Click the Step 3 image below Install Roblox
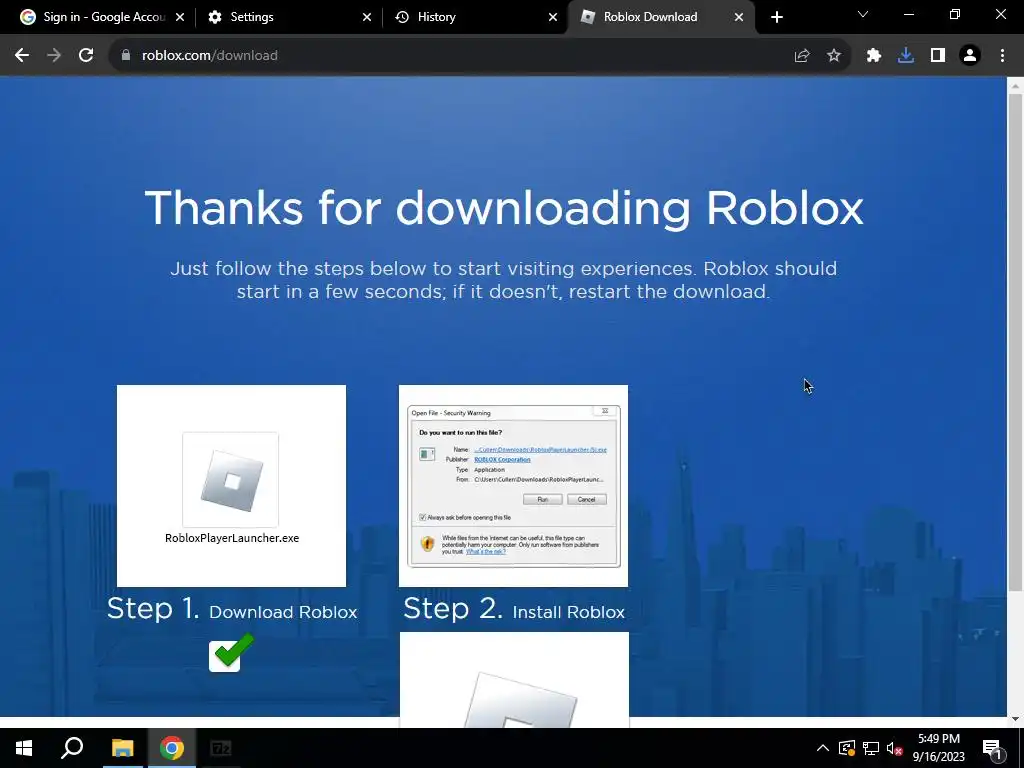The width and height of the screenshot is (1024, 768). coord(514,679)
